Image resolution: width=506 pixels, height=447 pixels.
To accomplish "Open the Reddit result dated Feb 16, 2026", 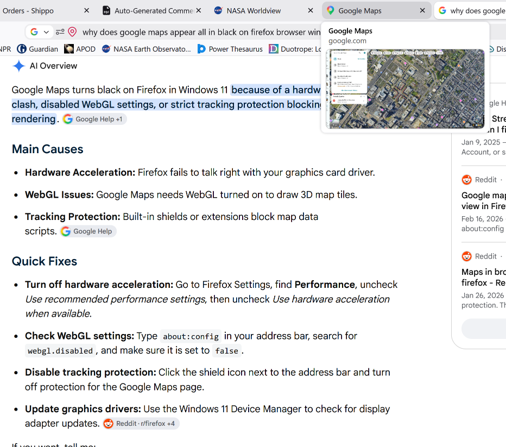I will pyautogui.click(x=483, y=201).
